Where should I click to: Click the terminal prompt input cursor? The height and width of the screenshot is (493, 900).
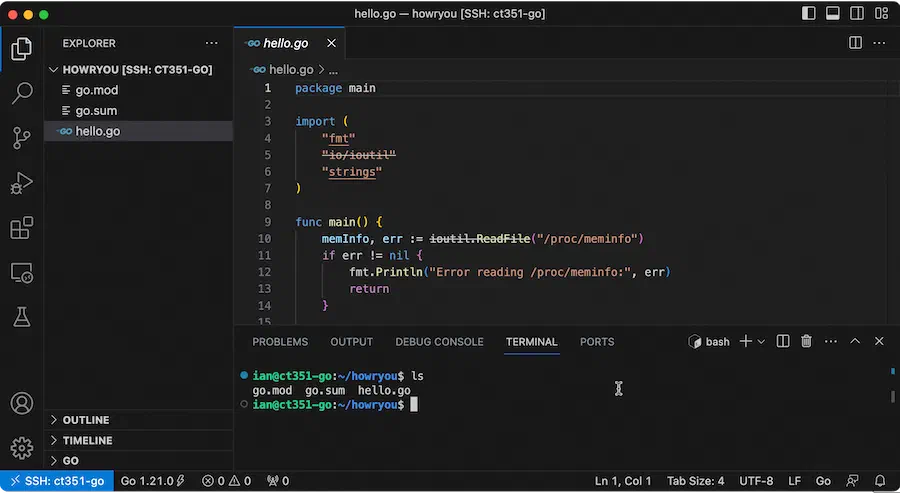pyautogui.click(x=414, y=405)
